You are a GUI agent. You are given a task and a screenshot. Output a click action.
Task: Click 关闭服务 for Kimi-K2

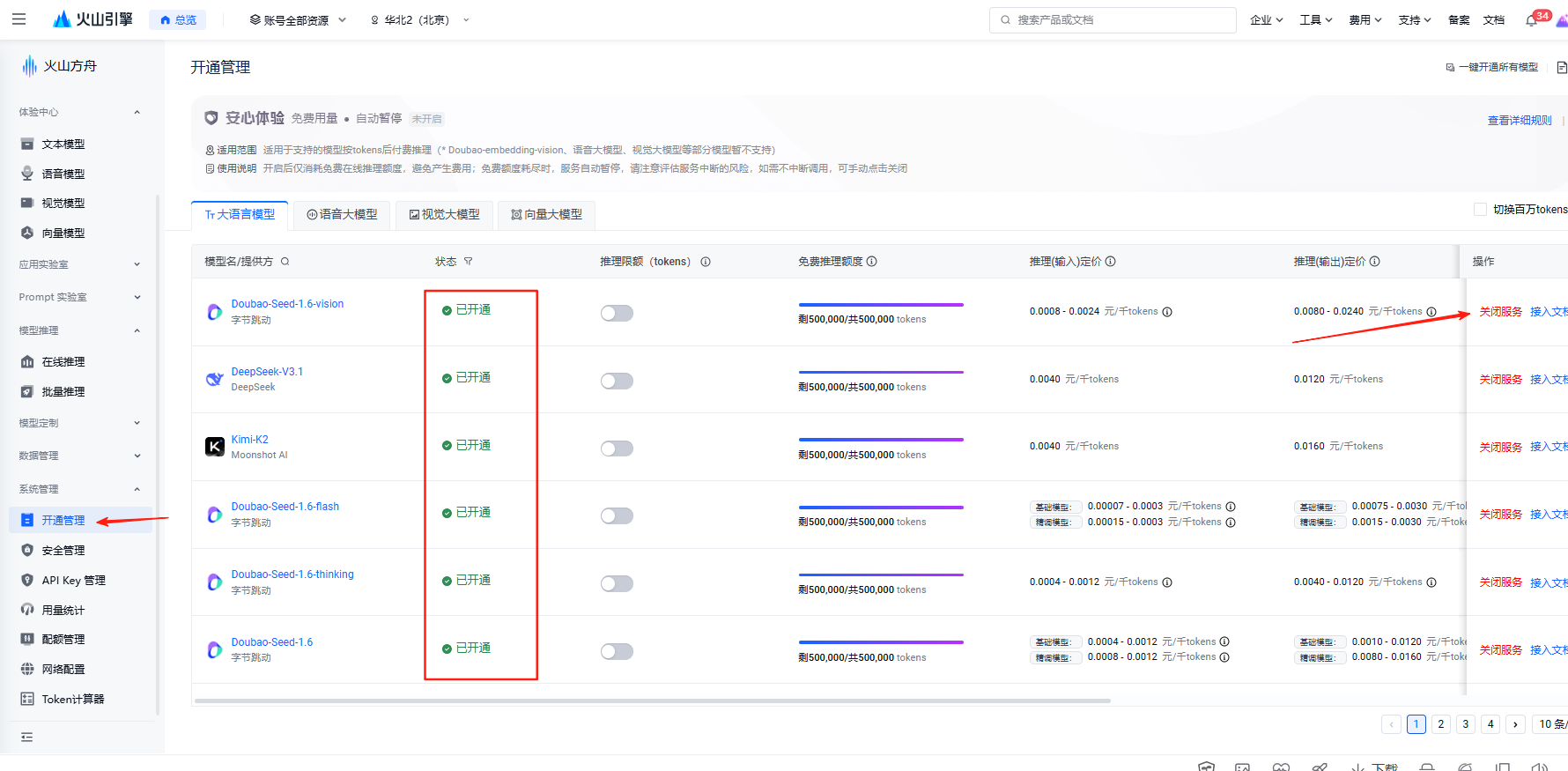(x=1501, y=448)
